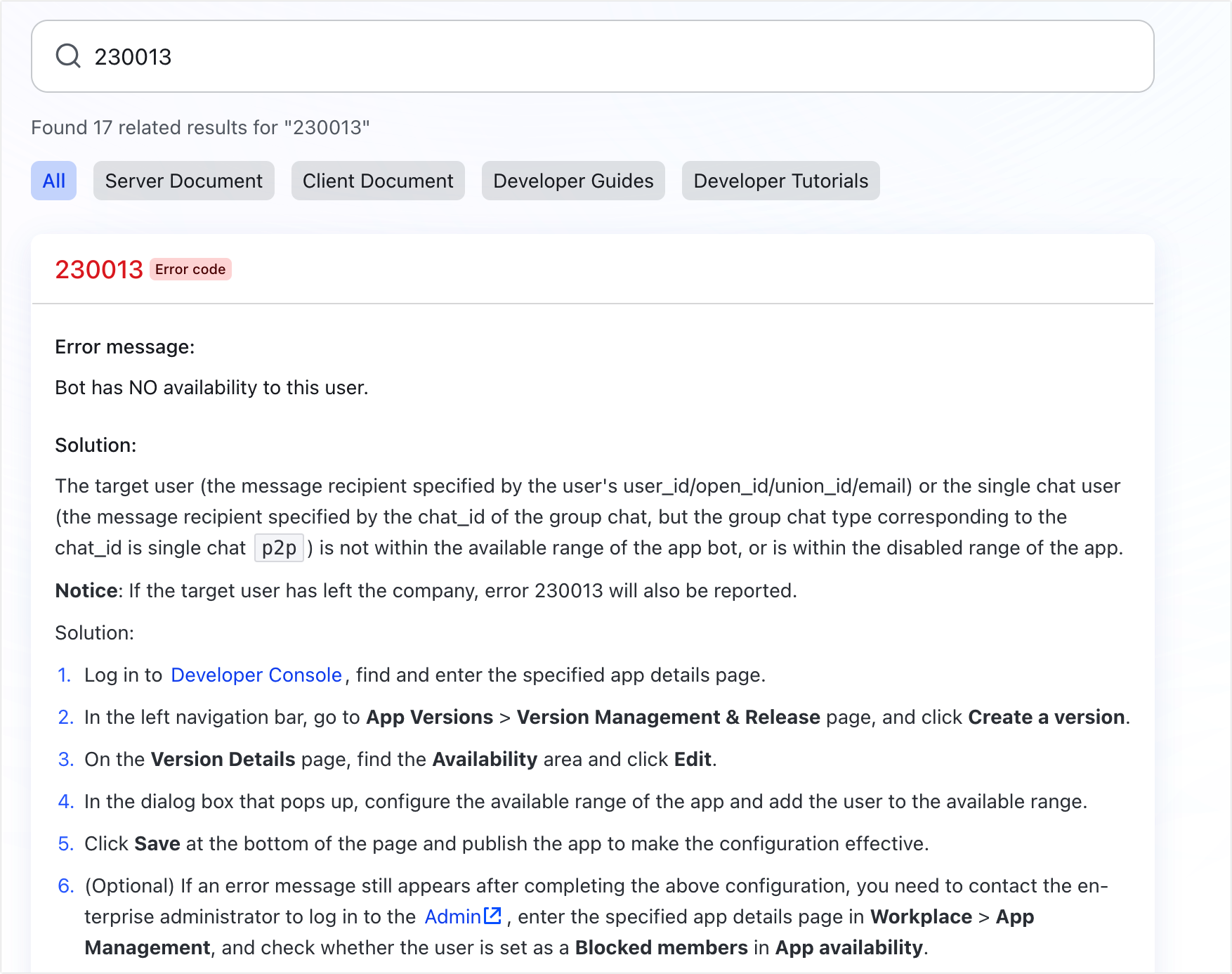Screen dimensions: 1232x974
Task: Click the external link icon beside Admin
Action: tap(493, 916)
